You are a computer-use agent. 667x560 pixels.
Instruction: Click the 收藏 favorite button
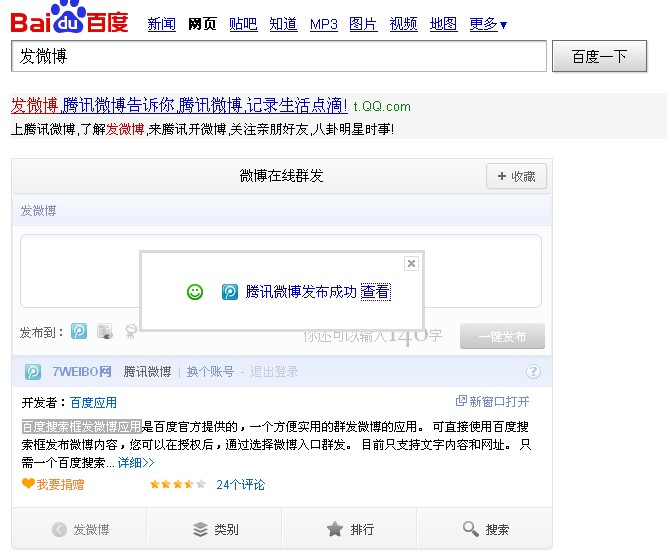[516, 176]
